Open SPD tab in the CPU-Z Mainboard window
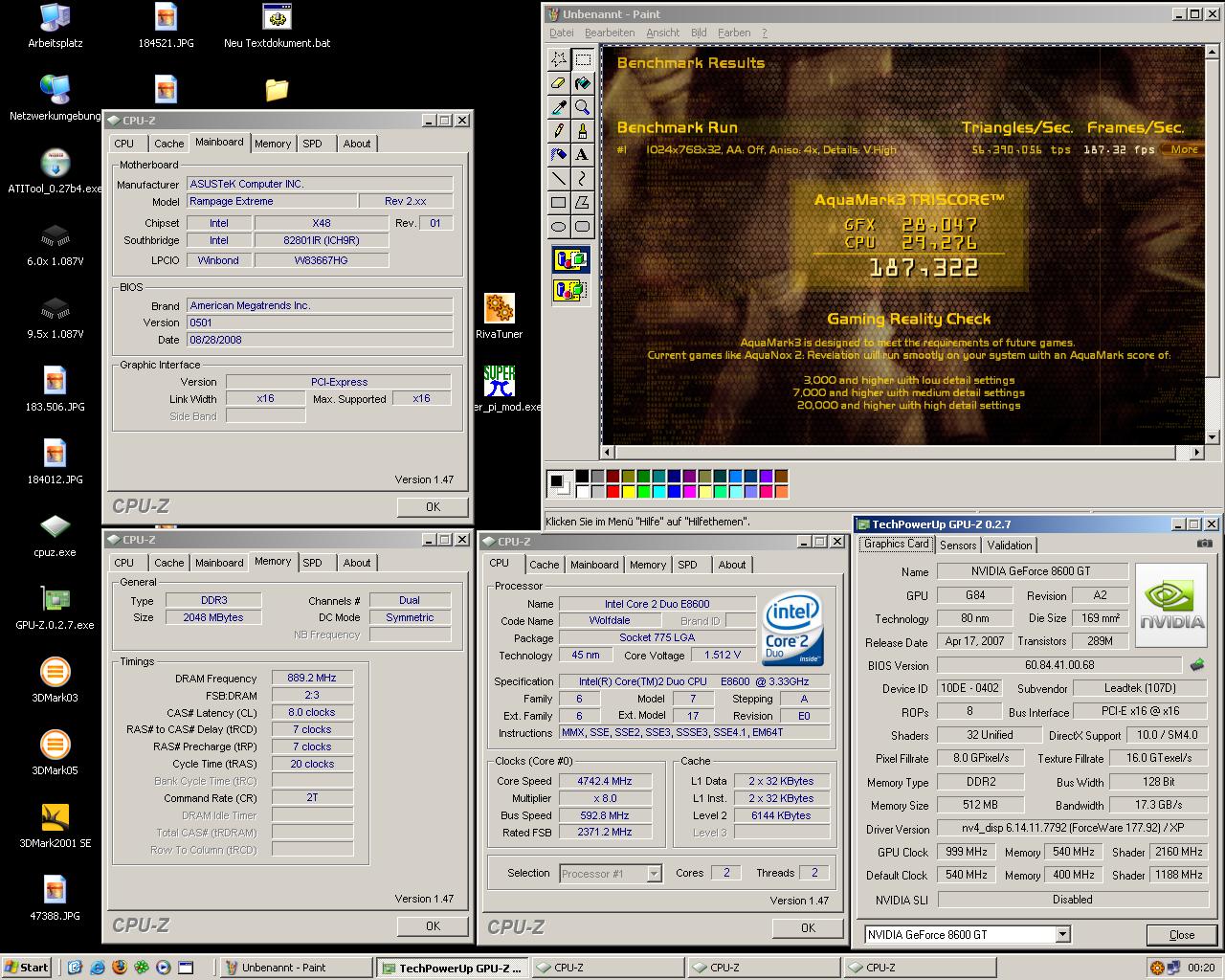This screenshot has height=980, width=1225. pos(312,144)
